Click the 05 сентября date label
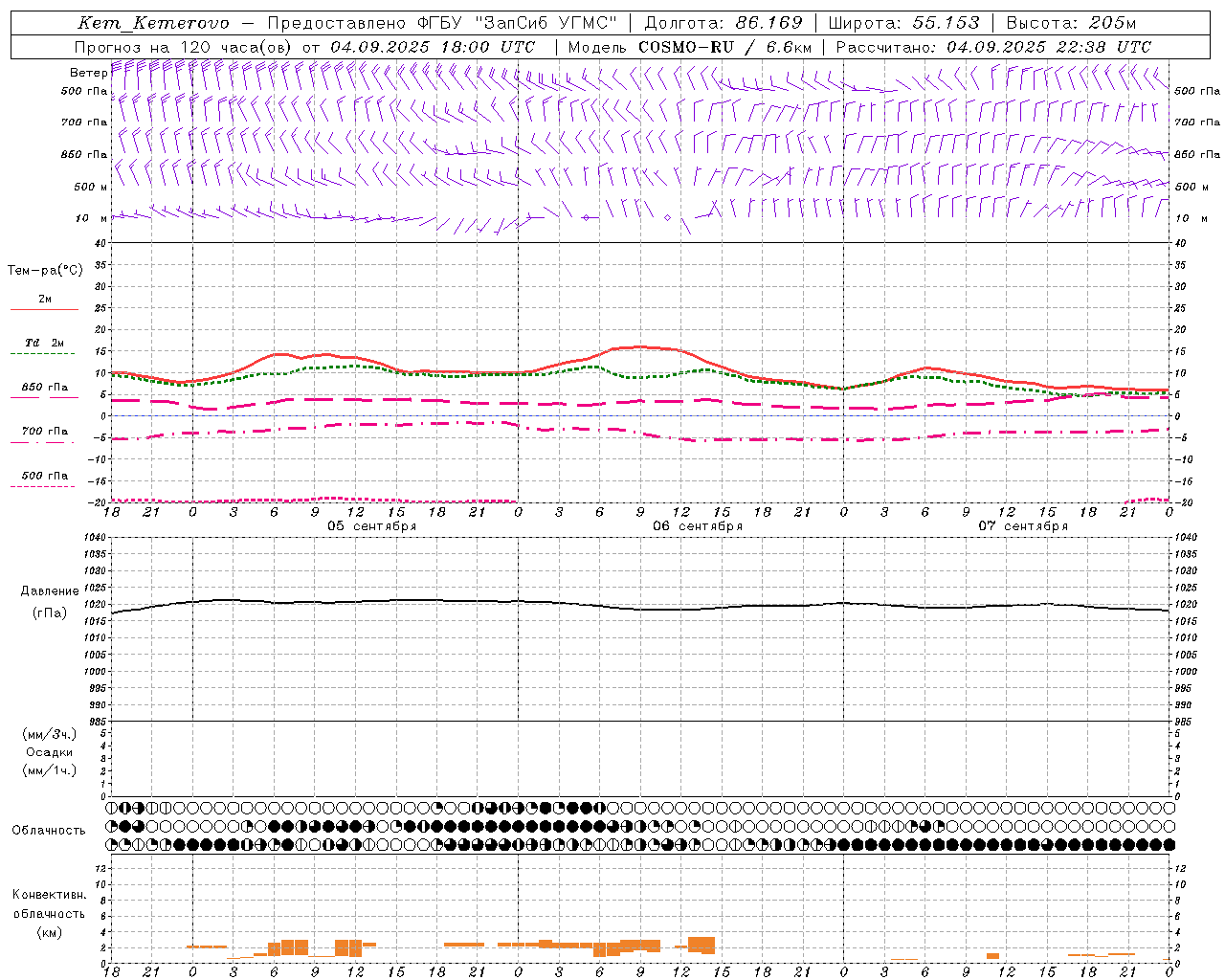The height and width of the screenshot is (980, 1225). click(x=371, y=526)
